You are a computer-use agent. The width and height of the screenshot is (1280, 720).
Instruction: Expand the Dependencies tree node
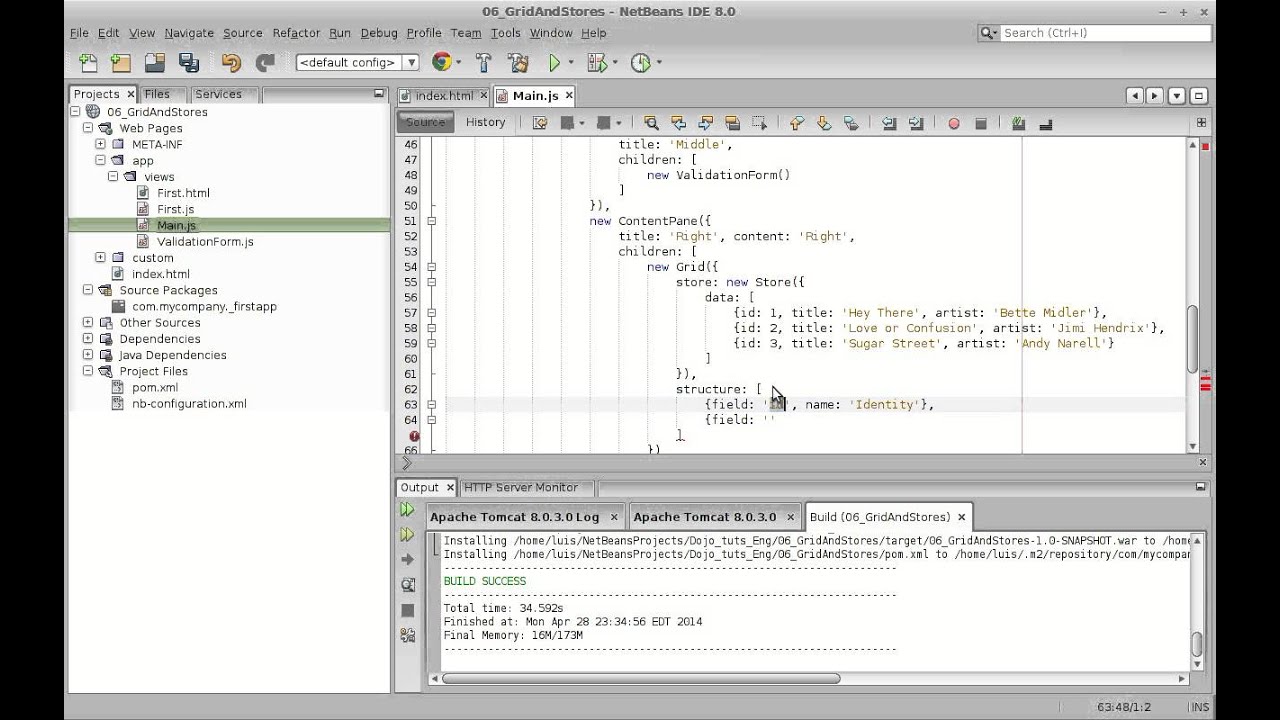coord(88,339)
